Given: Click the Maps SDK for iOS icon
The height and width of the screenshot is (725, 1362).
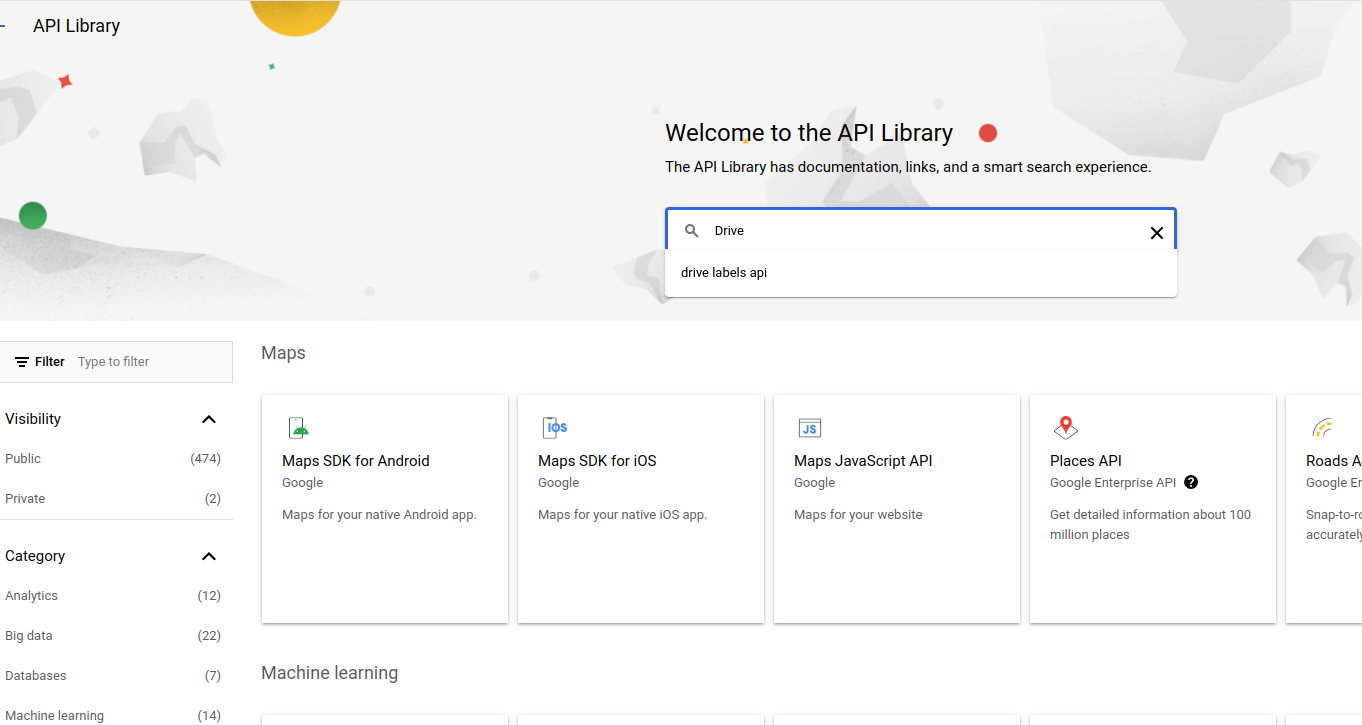Looking at the screenshot, I should pos(554,428).
